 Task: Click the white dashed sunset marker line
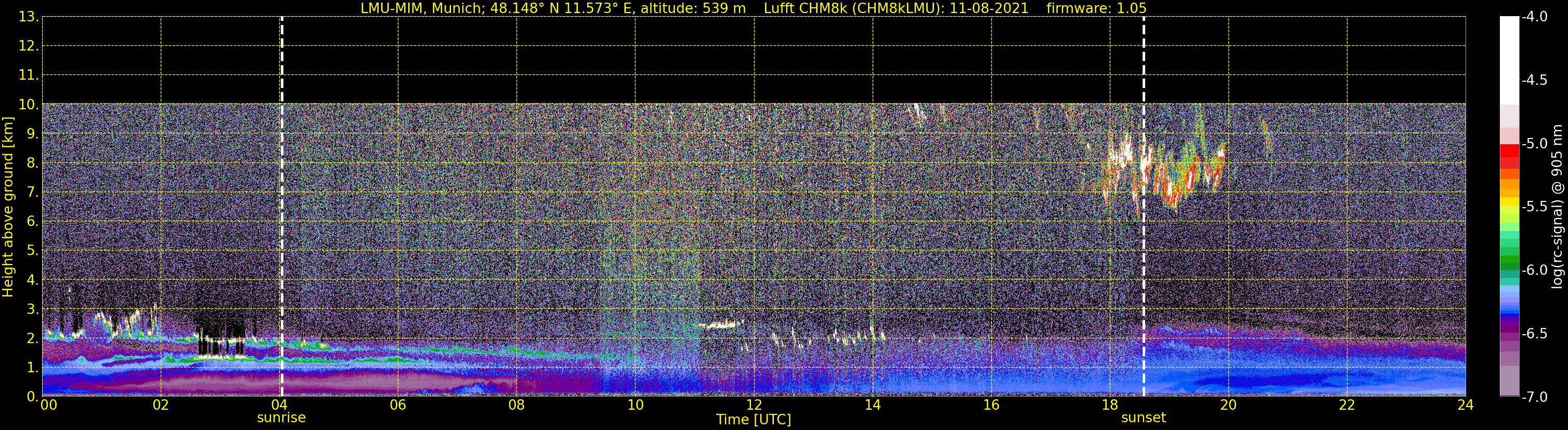1143,207
